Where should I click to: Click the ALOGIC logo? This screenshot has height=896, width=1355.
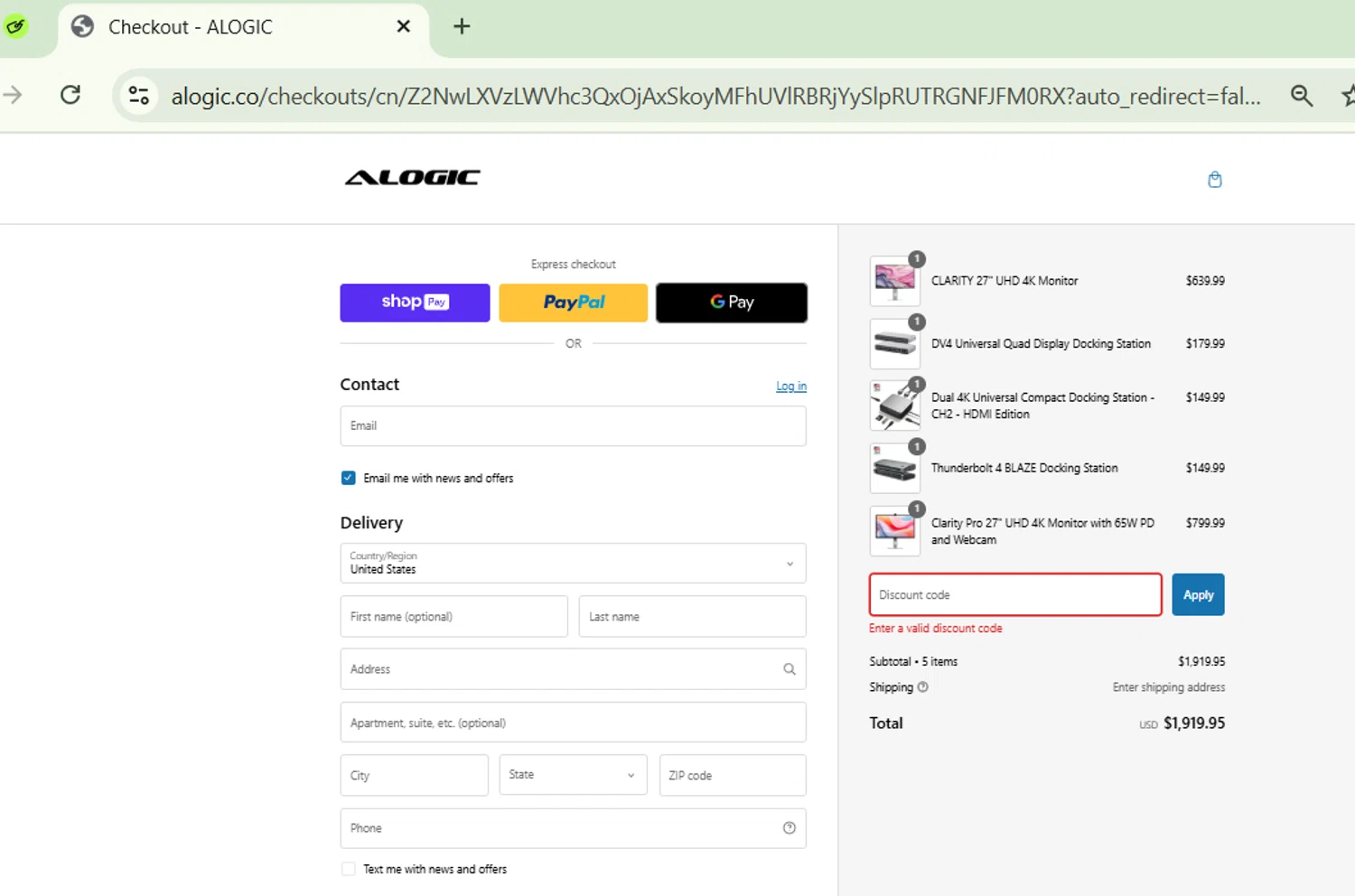pos(413,178)
